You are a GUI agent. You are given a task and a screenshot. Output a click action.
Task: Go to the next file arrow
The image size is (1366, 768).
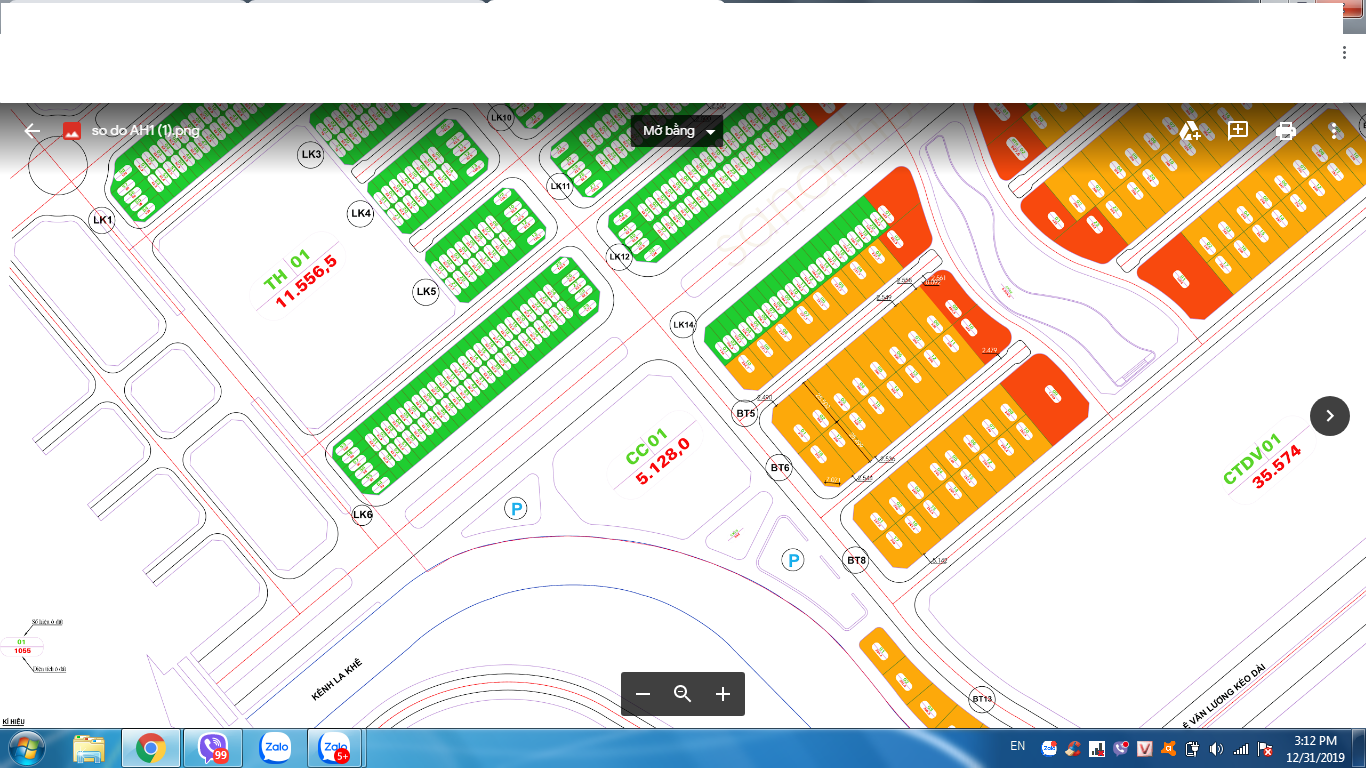coord(1330,416)
